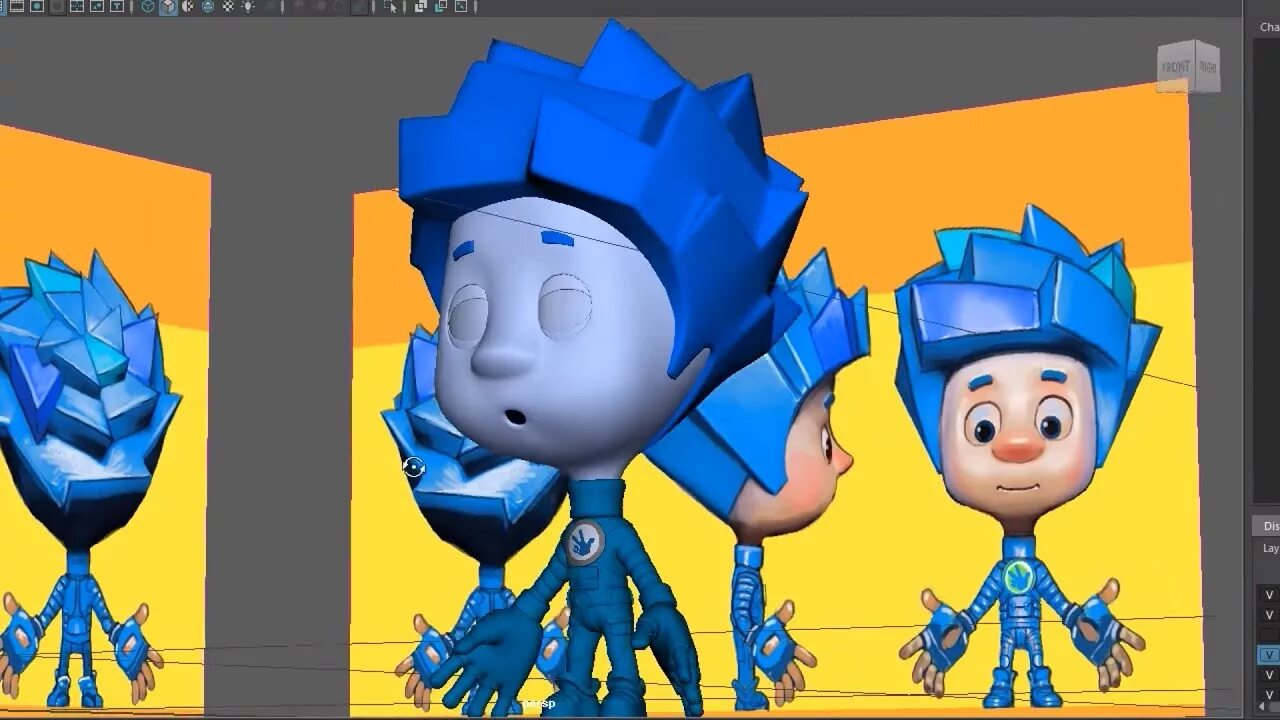Click the RIGHT face of the view cube
The height and width of the screenshot is (720, 1280).
tap(1206, 68)
